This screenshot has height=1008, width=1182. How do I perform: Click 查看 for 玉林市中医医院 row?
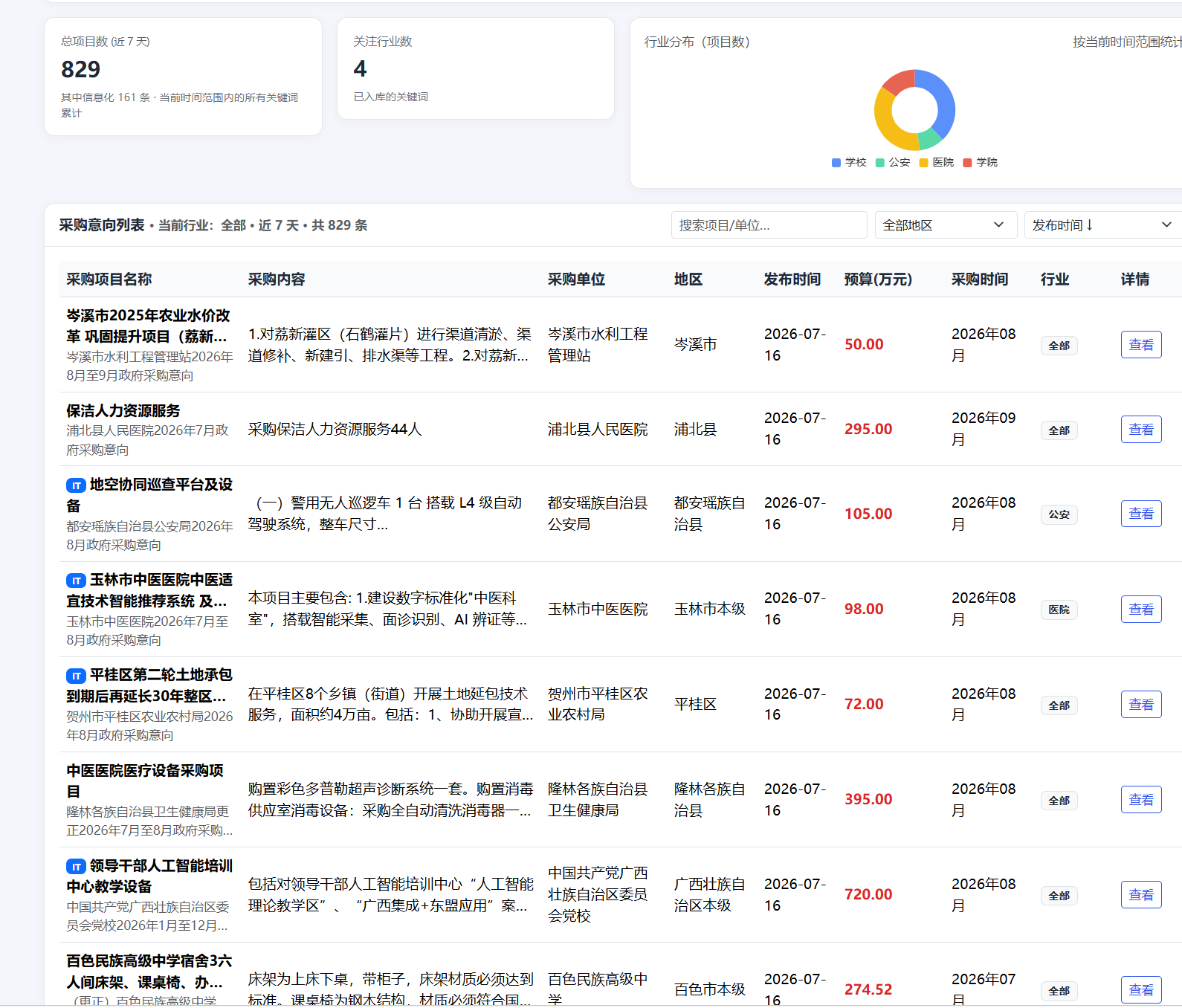coord(1141,610)
